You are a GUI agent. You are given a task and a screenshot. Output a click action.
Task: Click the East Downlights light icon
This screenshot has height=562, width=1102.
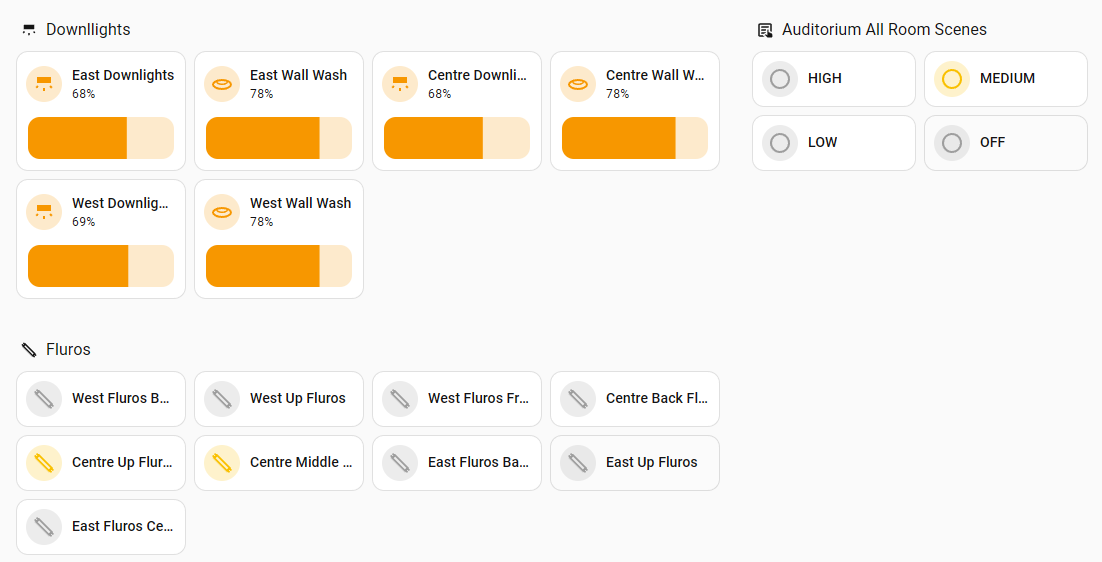44,84
